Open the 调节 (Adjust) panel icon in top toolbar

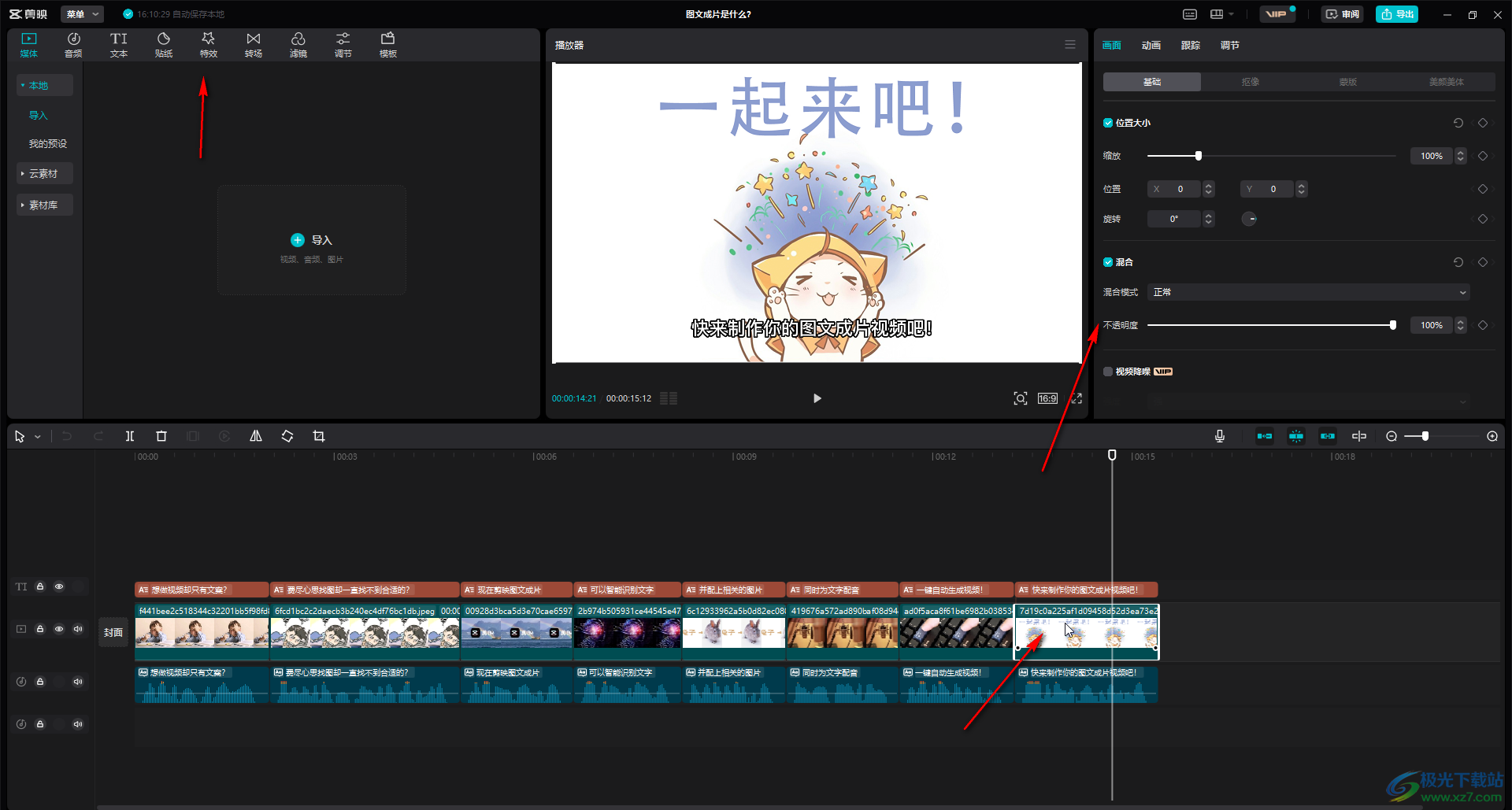pyautogui.click(x=343, y=45)
